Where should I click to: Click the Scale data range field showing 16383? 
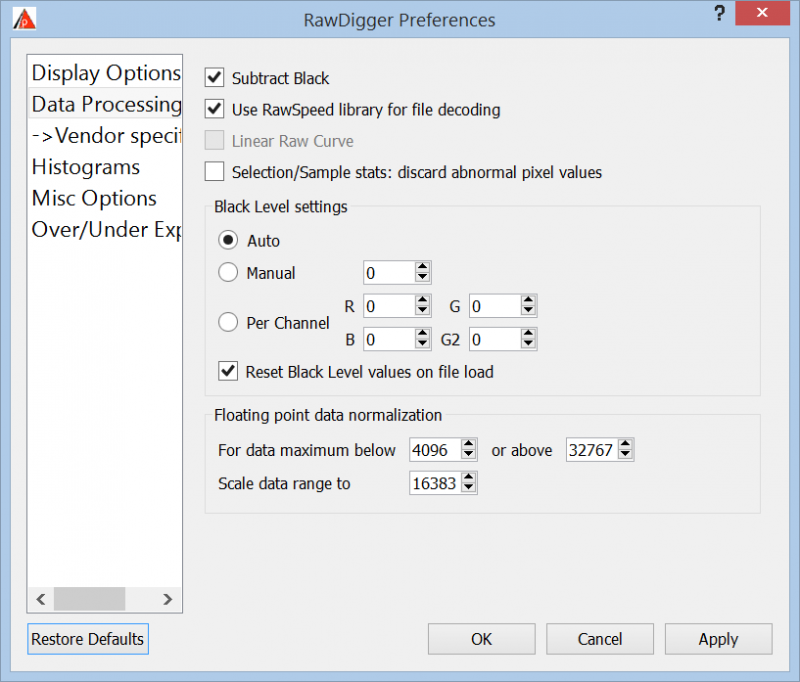[436, 483]
